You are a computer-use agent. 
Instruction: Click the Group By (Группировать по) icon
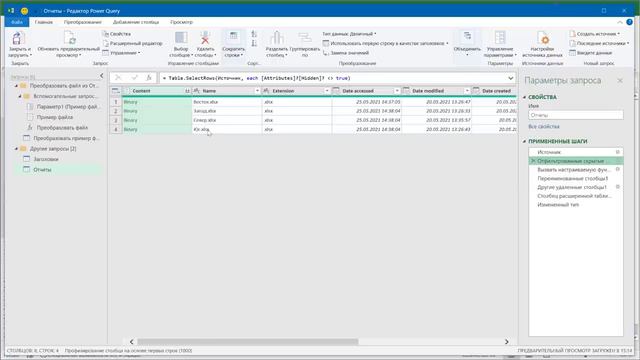[x=304, y=38]
